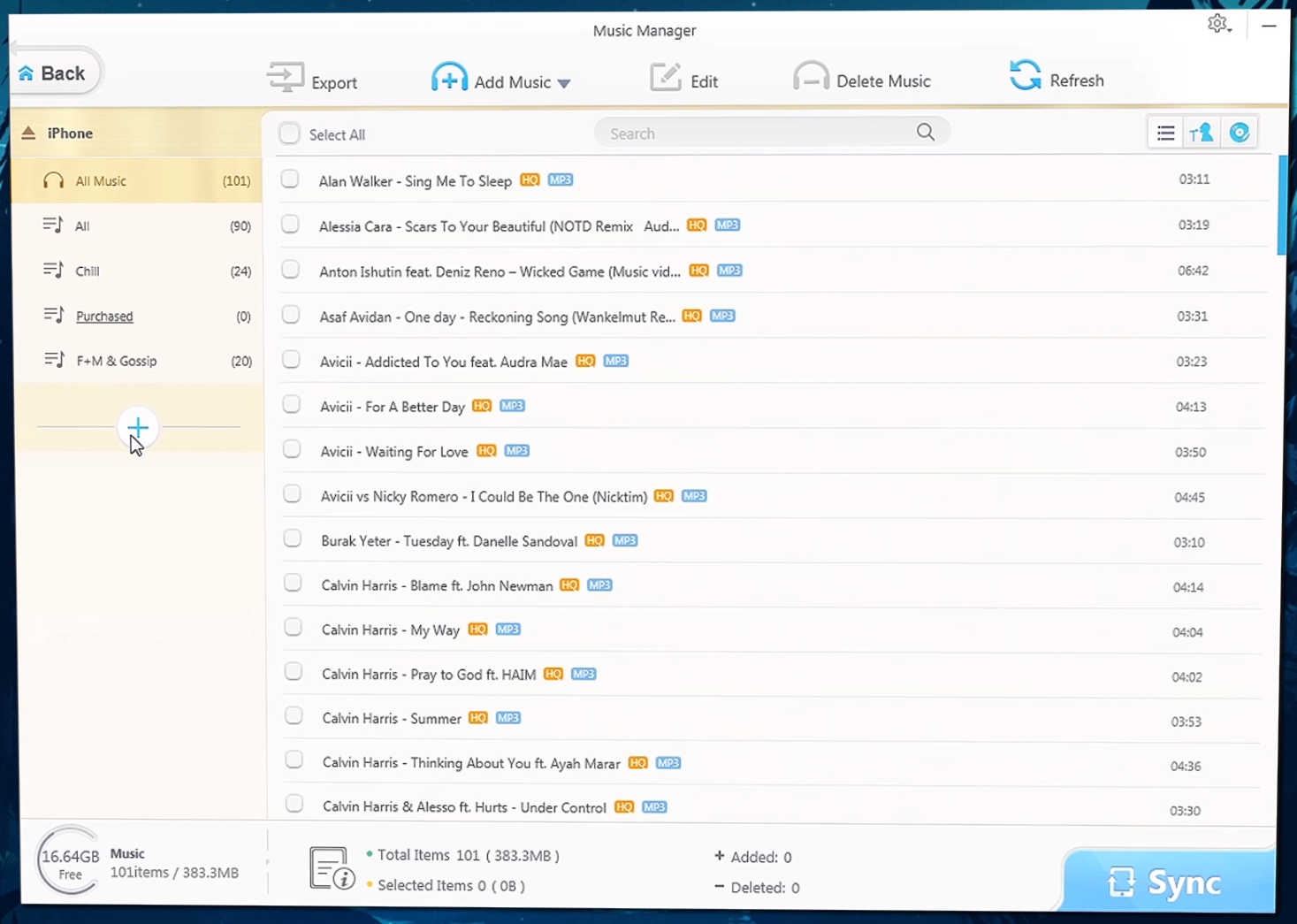Click the Refresh arrows icon

pyautogui.click(x=1026, y=76)
